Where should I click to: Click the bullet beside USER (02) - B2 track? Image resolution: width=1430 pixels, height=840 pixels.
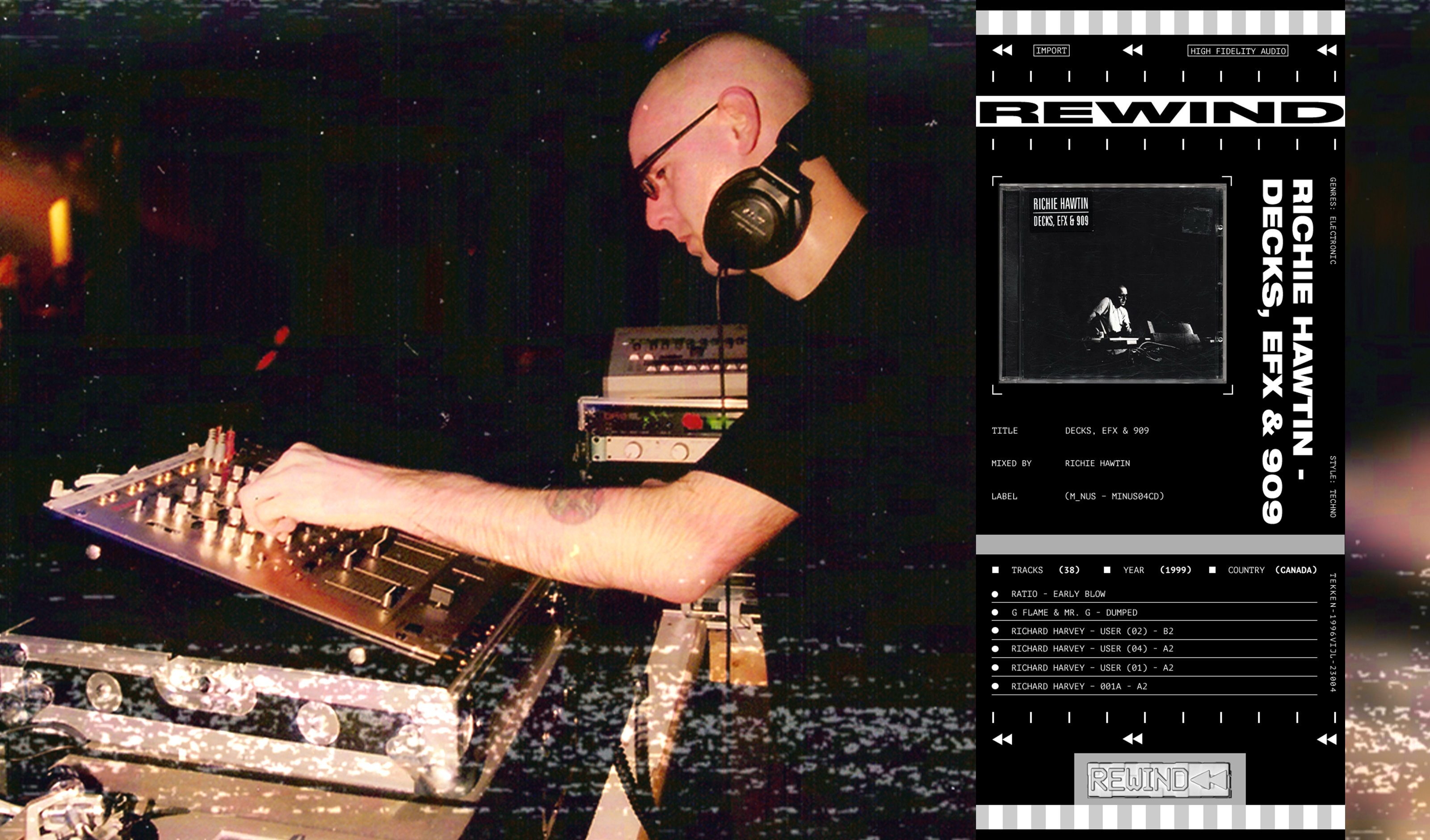tap(995, 630)
